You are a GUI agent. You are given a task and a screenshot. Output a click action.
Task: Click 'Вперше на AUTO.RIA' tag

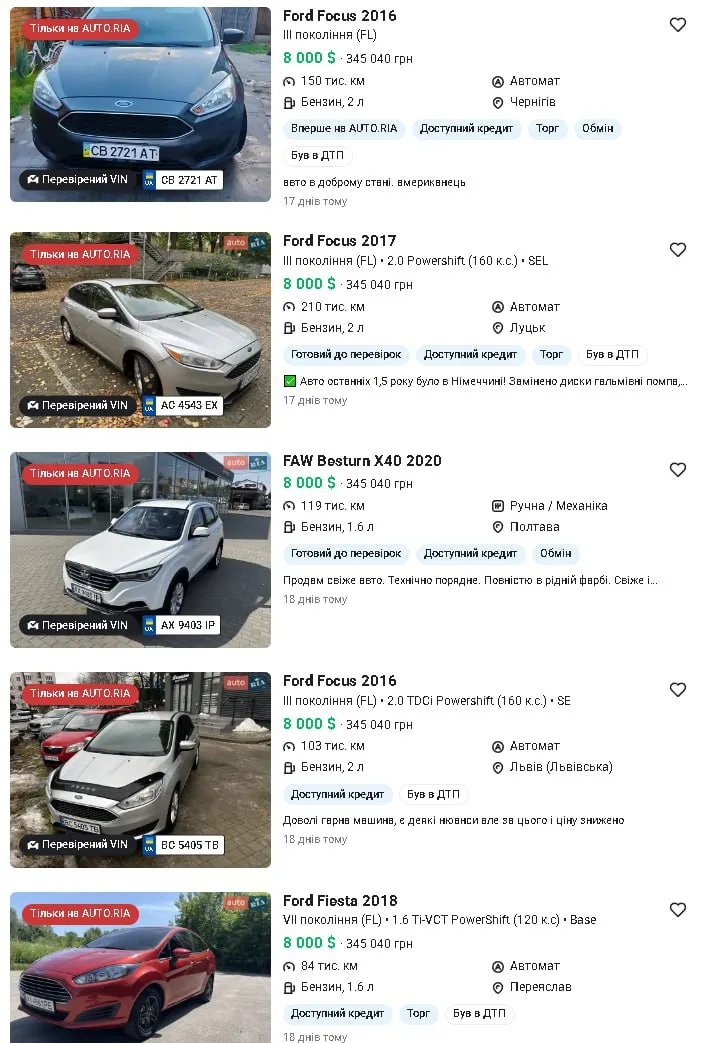pyautogui.click(x=344, y=129)
